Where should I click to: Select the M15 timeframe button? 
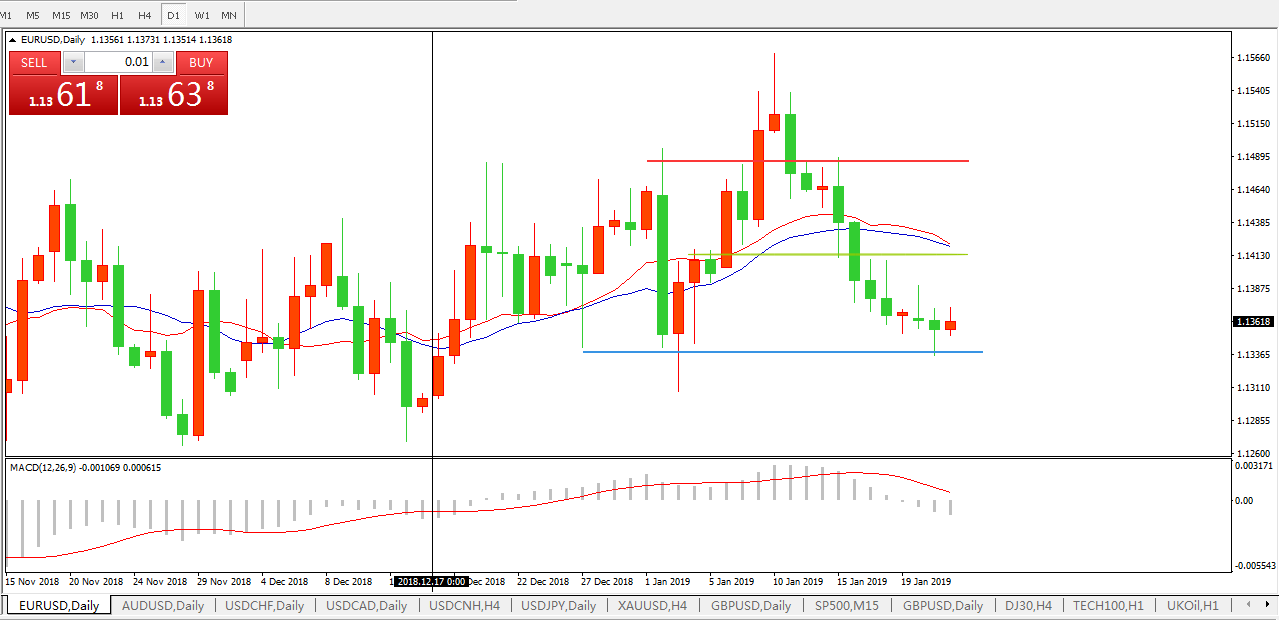pyautogui.click(x=61, y=15)
